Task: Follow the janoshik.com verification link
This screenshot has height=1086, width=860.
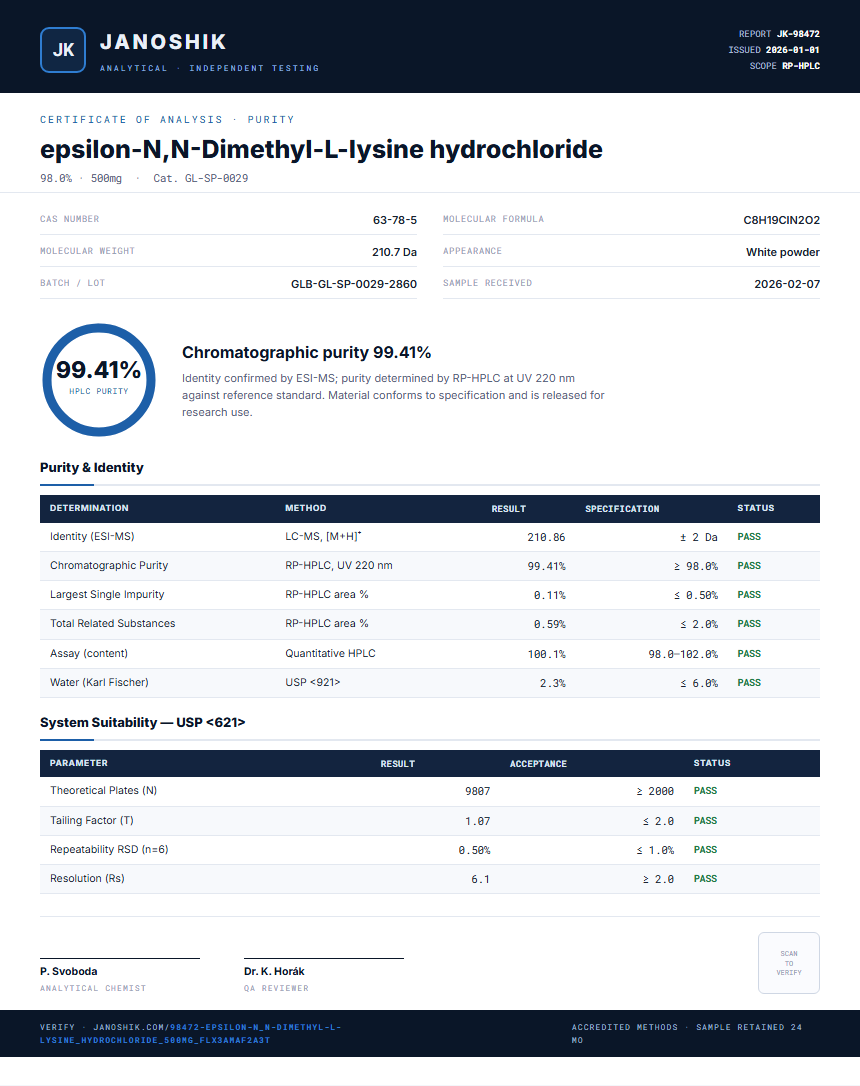Action: [x=190, y=1033]
